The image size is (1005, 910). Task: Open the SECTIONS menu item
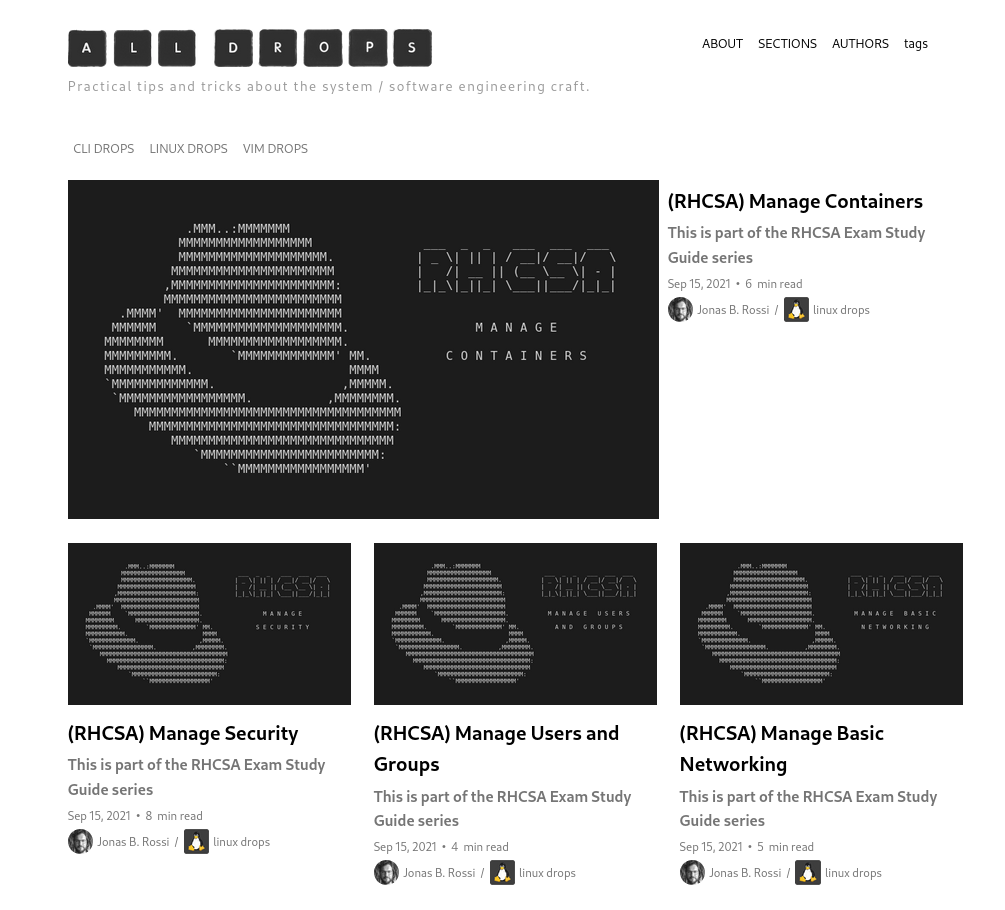(x=787, y=44)
